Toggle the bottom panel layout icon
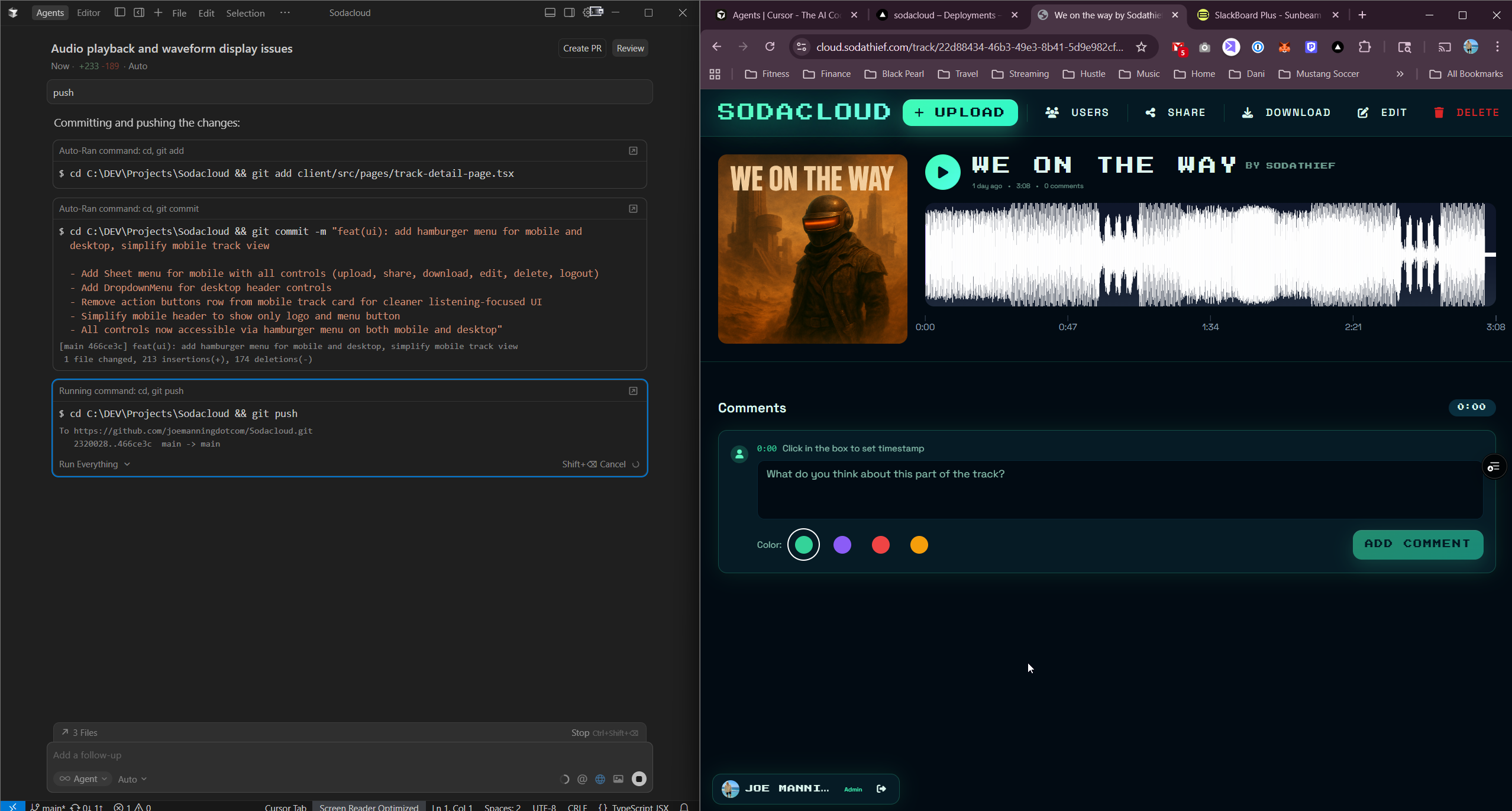This screenshot has height=811, width=1512. click(x=550, y=12)
